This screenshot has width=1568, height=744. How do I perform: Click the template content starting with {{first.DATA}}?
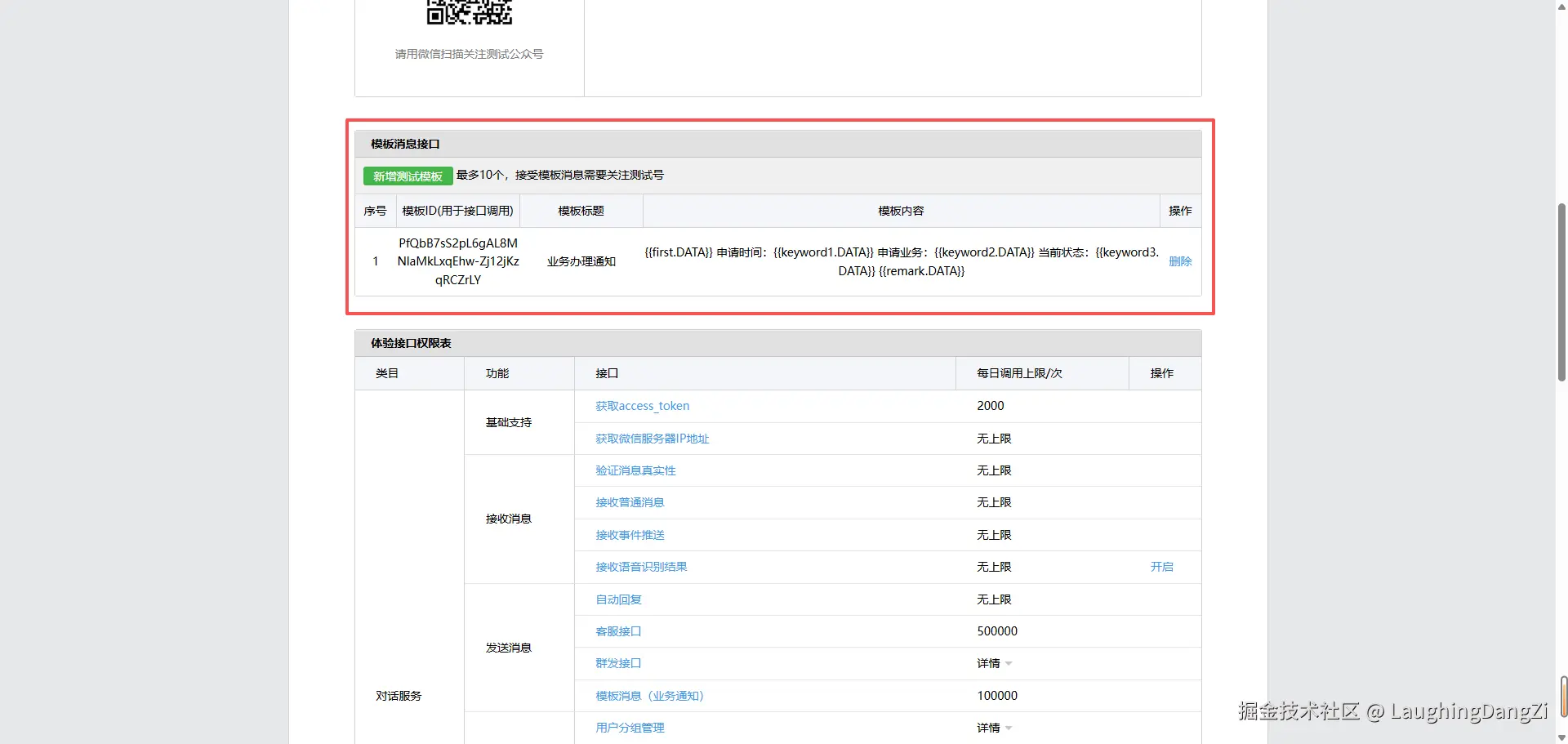[x=902, y=261]
